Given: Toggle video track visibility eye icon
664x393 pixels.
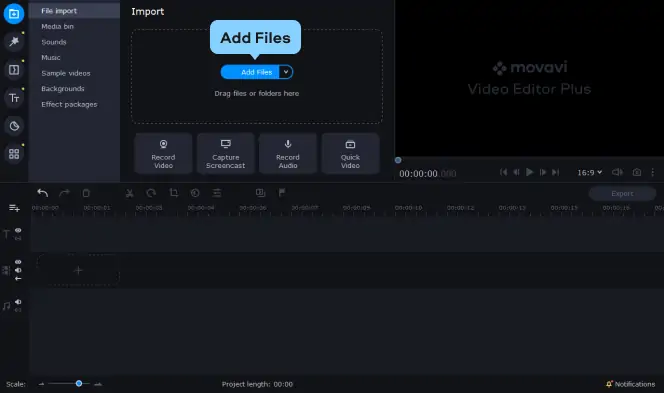Looking at the screenshot, I should [x=18, y=262].
